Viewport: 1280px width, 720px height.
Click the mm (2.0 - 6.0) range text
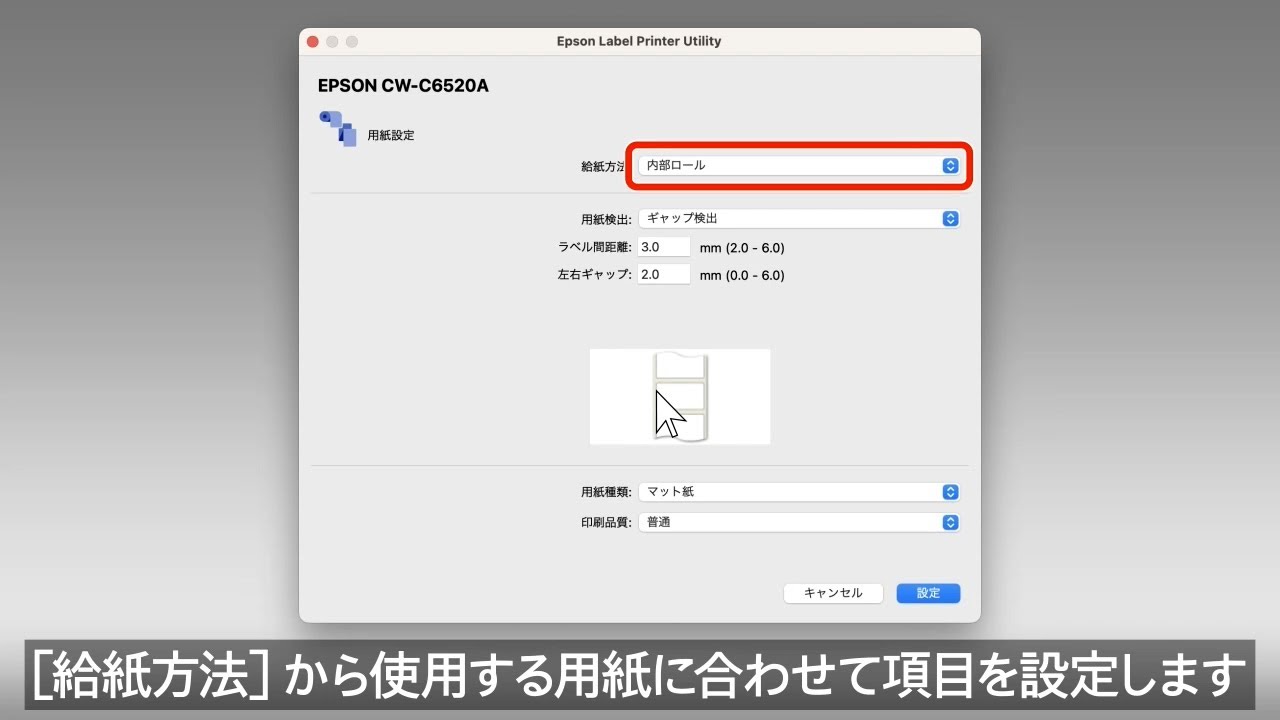pos(742,248)
